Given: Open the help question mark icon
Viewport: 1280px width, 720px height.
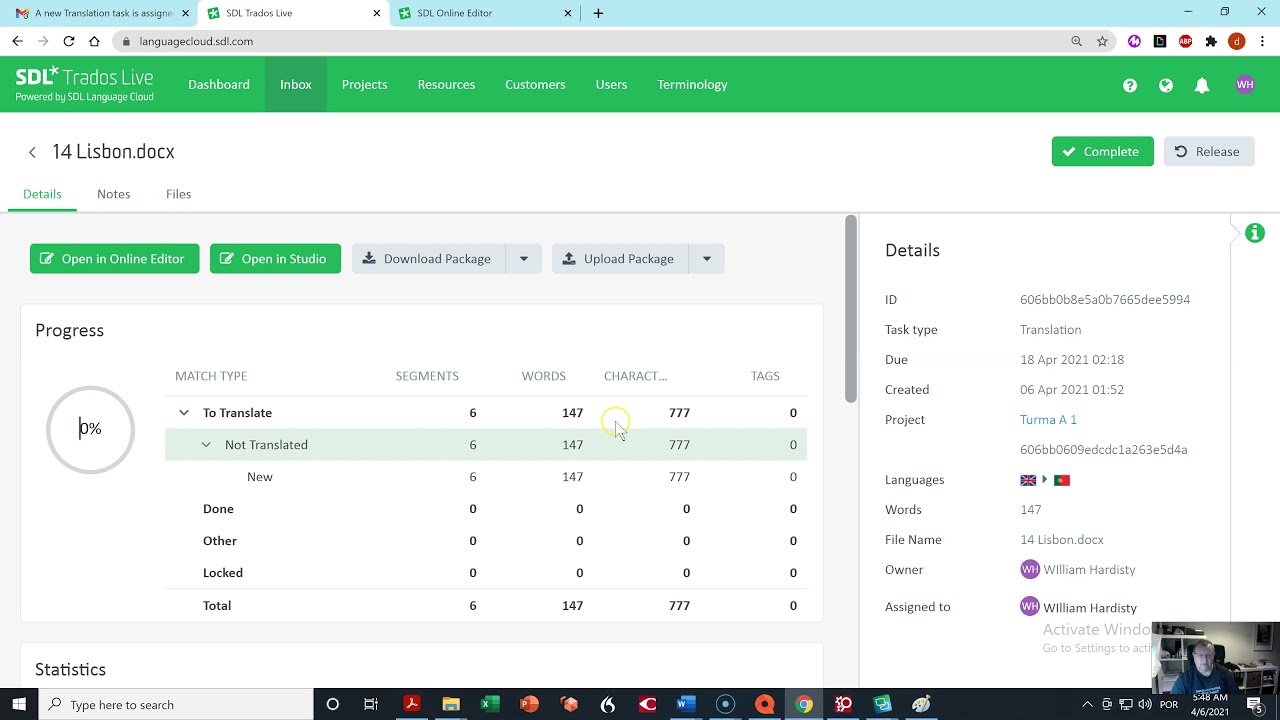Looking at the screenshot, I should pyautogui.click(x=1130, y=85).
